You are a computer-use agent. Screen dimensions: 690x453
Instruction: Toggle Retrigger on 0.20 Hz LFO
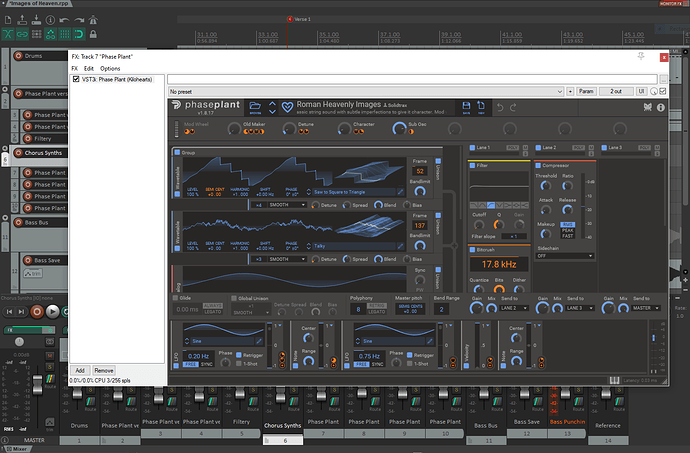pyautogui.click(x=239, y=355)
